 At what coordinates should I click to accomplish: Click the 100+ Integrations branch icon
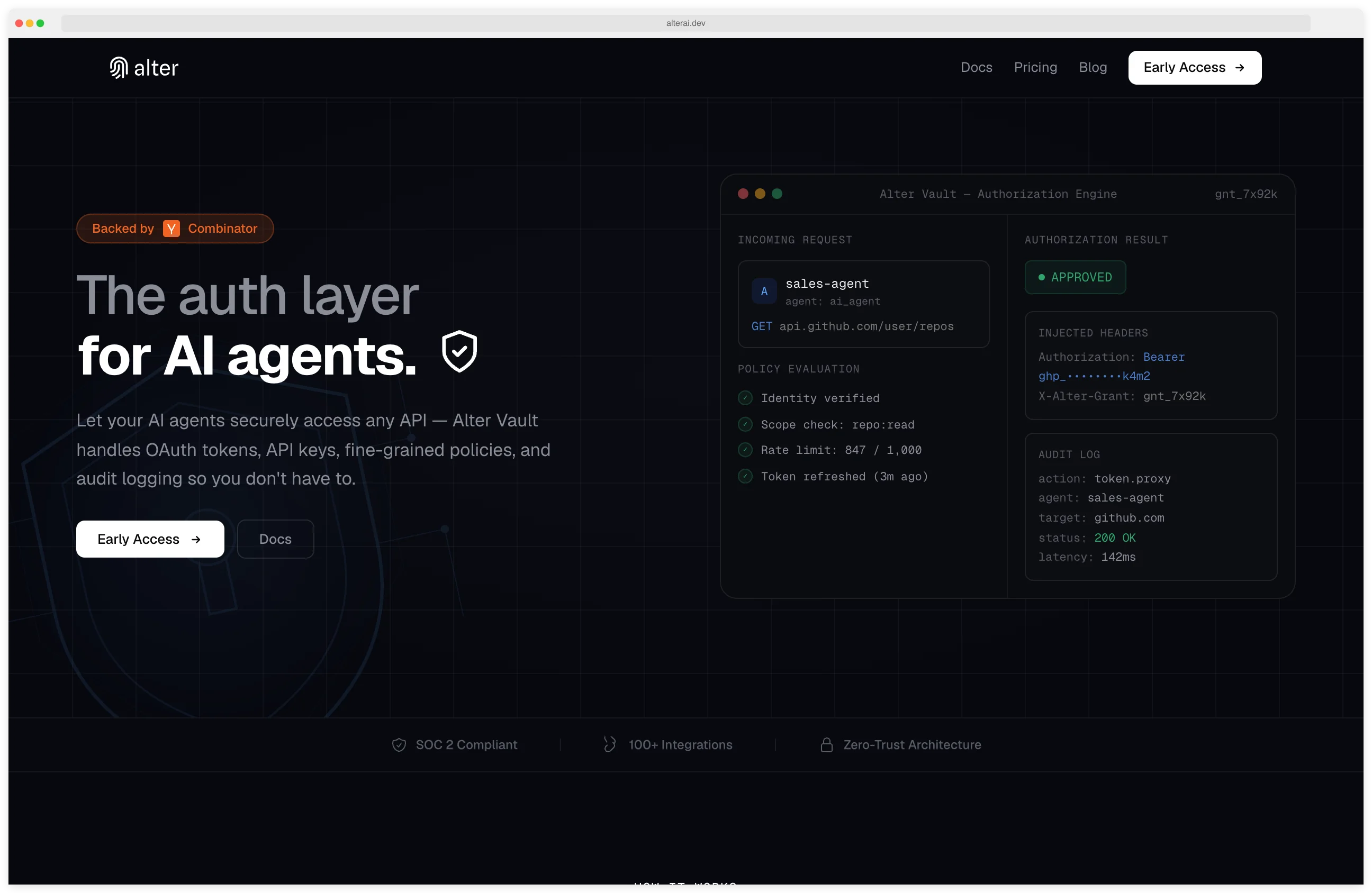point(609,744)
